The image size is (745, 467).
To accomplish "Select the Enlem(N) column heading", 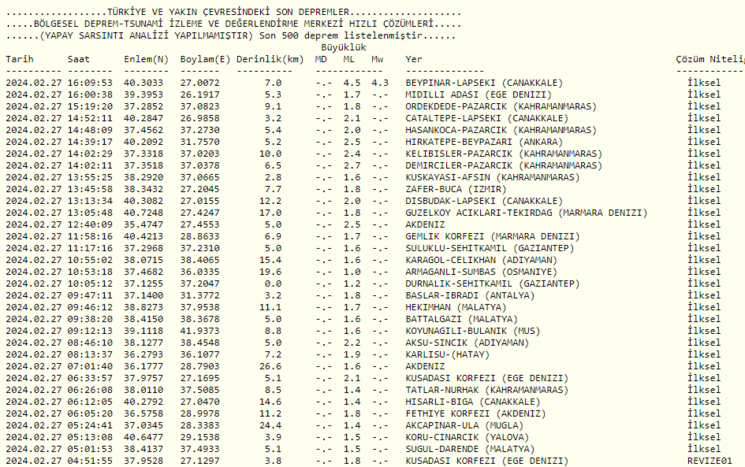I will pos(144,59).
